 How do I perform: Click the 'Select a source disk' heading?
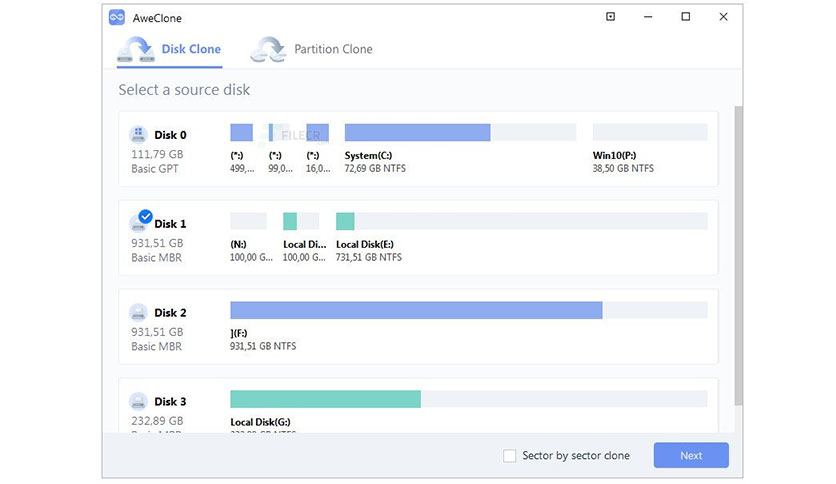pos(184,90)
